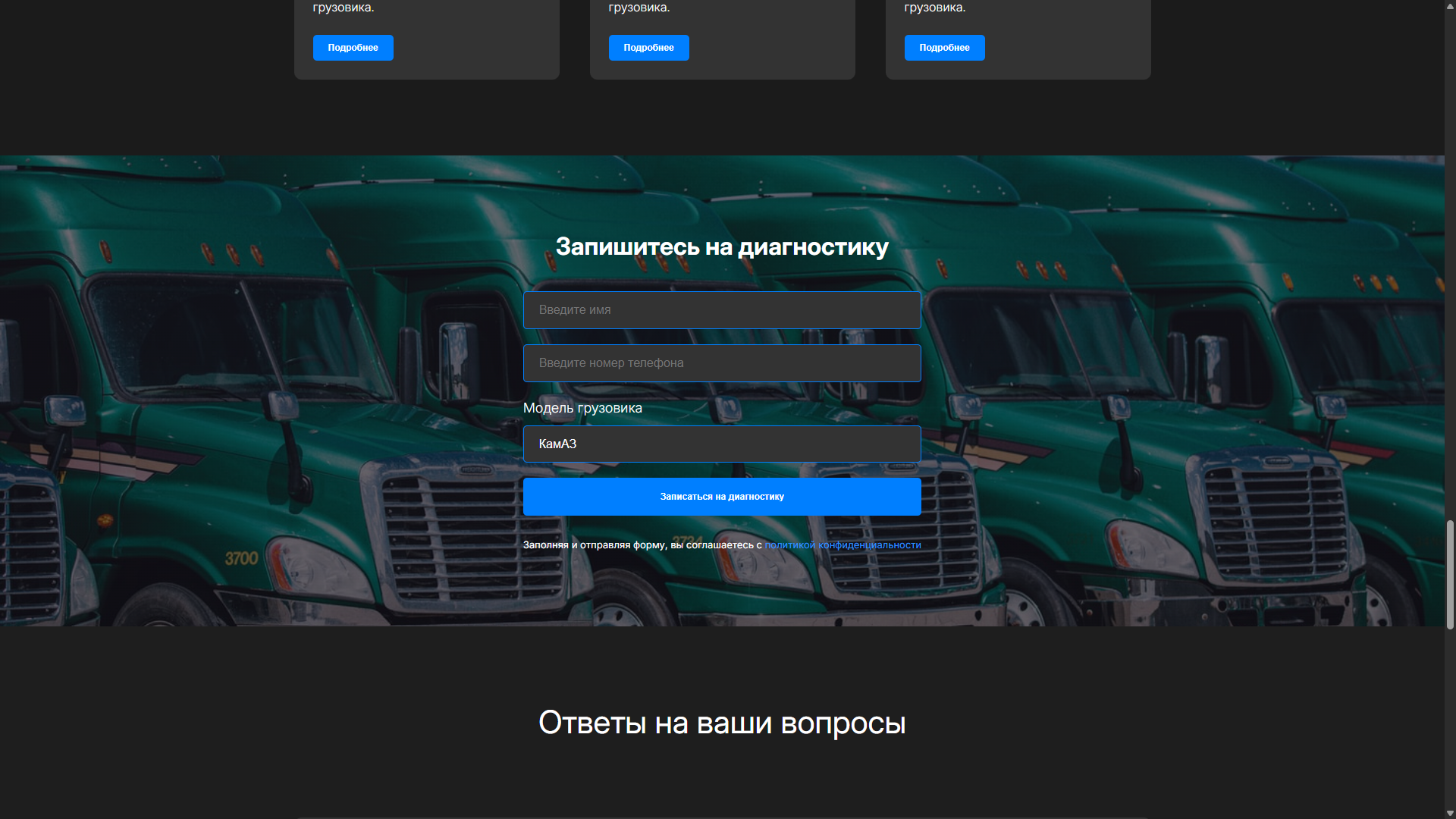Screen dimensions: 1456x819
Task: Click the 'Подробнее' button in the middle card
Action: pyautogui.click(x=649, y=48)
